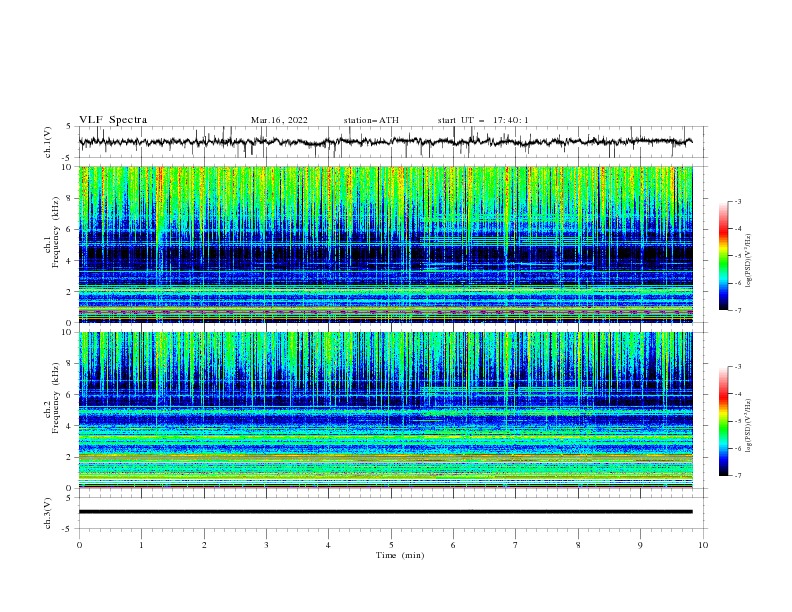792x612 pixels.
Task: Click the 'ch.1(V)' waveform axis label
Action: [x=48, y=142]
